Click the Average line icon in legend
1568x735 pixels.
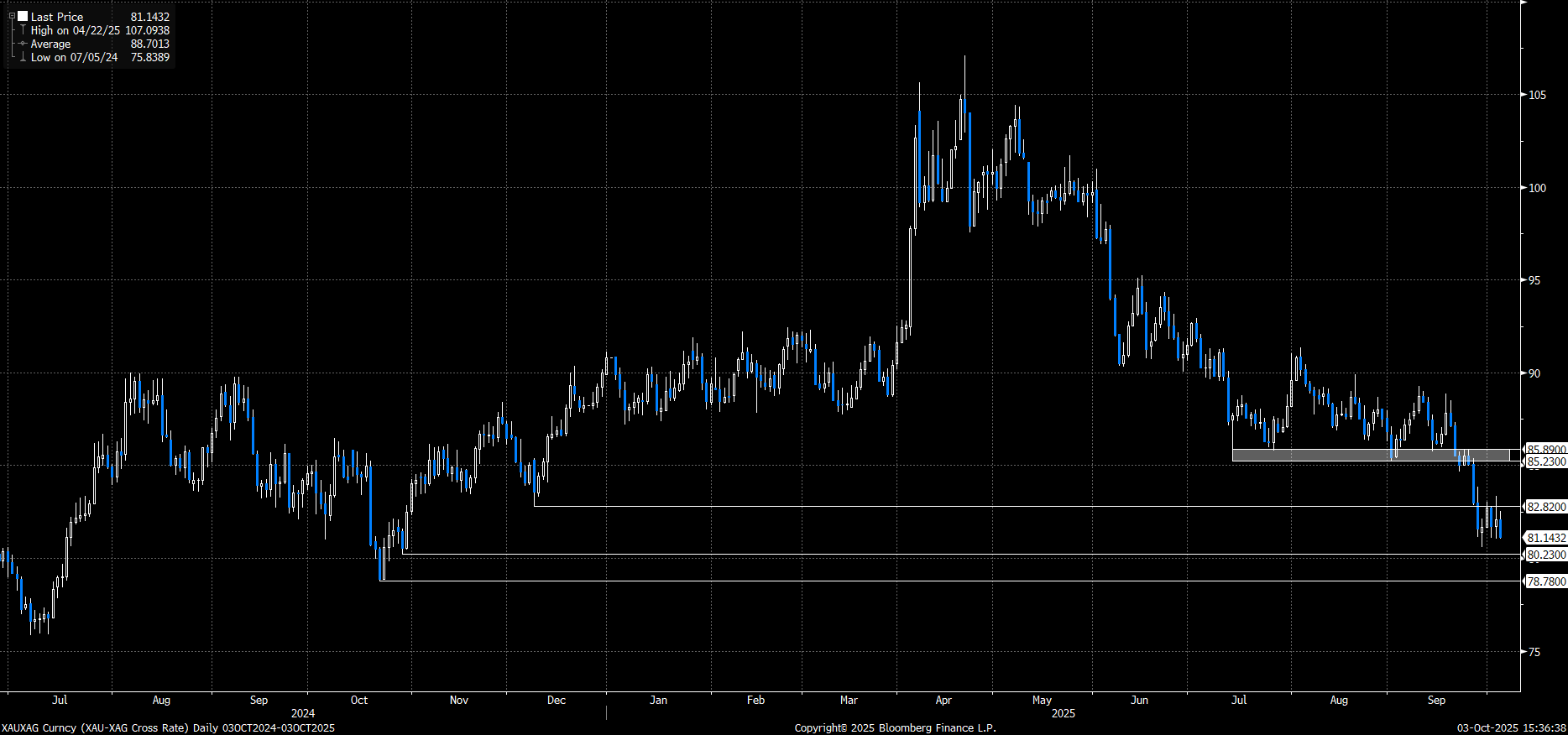coord(23,44)
